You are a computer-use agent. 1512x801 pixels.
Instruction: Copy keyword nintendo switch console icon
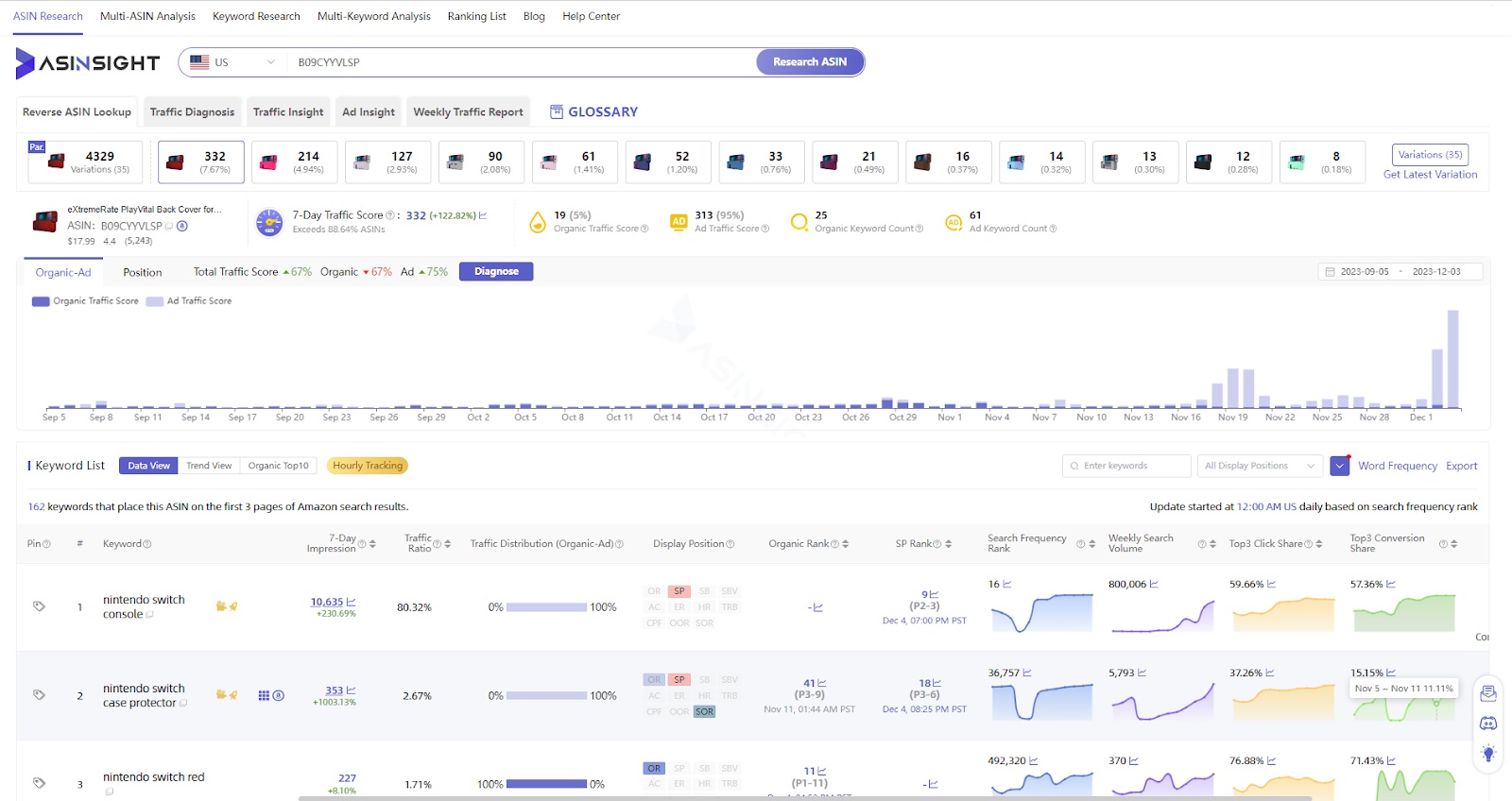click(x=150, y=615)
